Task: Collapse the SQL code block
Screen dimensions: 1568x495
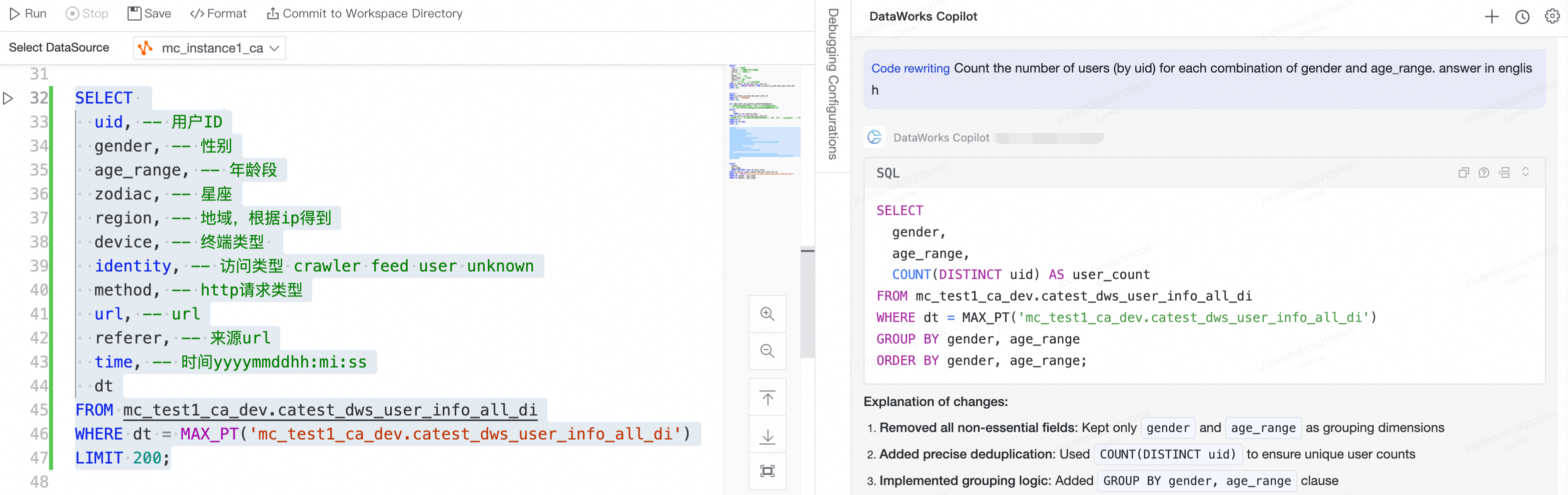Action: pyautogui.click(x=1525, y=172)
